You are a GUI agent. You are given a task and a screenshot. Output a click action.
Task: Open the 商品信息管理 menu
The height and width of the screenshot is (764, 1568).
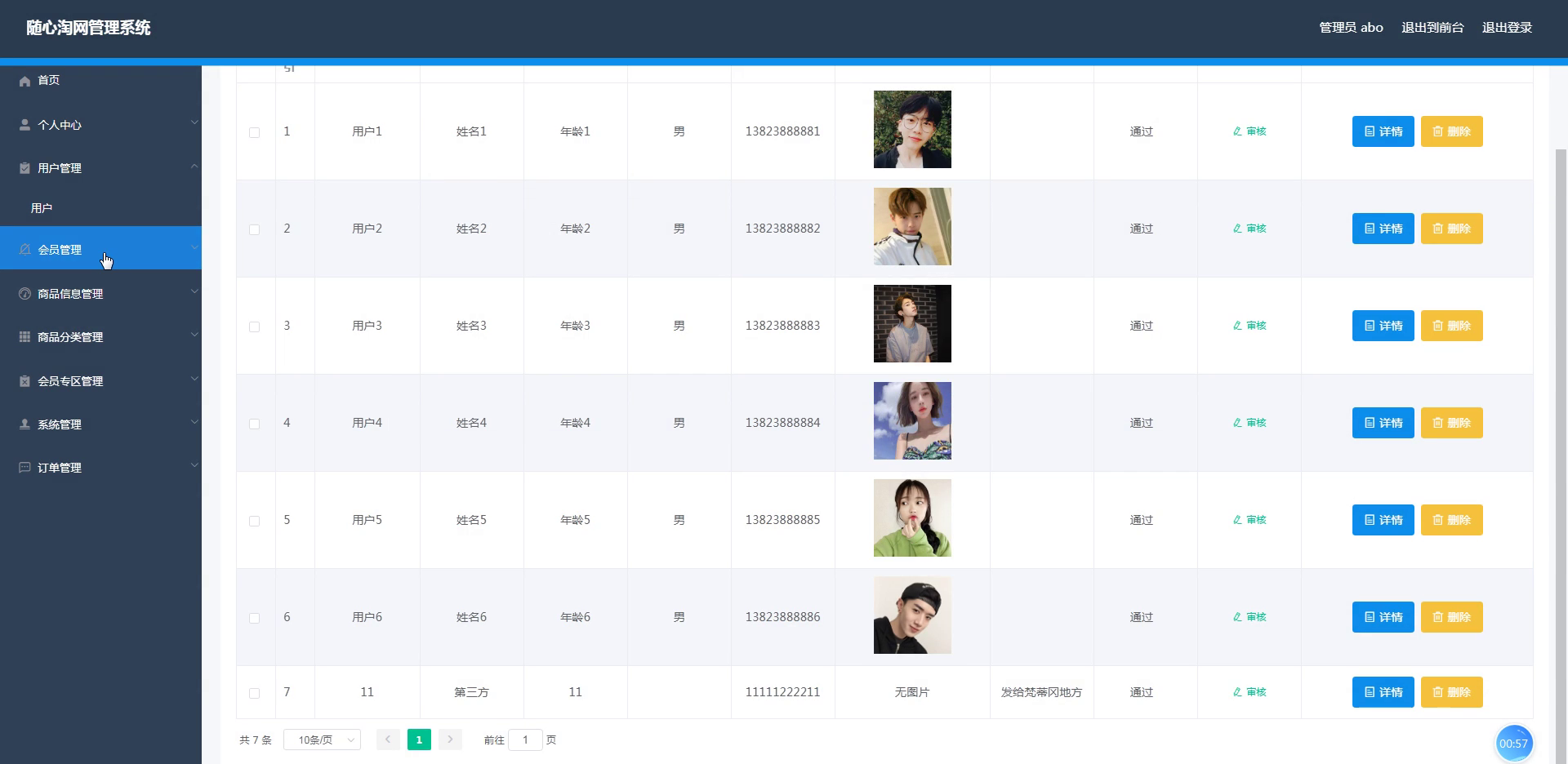tap(100, 294)
